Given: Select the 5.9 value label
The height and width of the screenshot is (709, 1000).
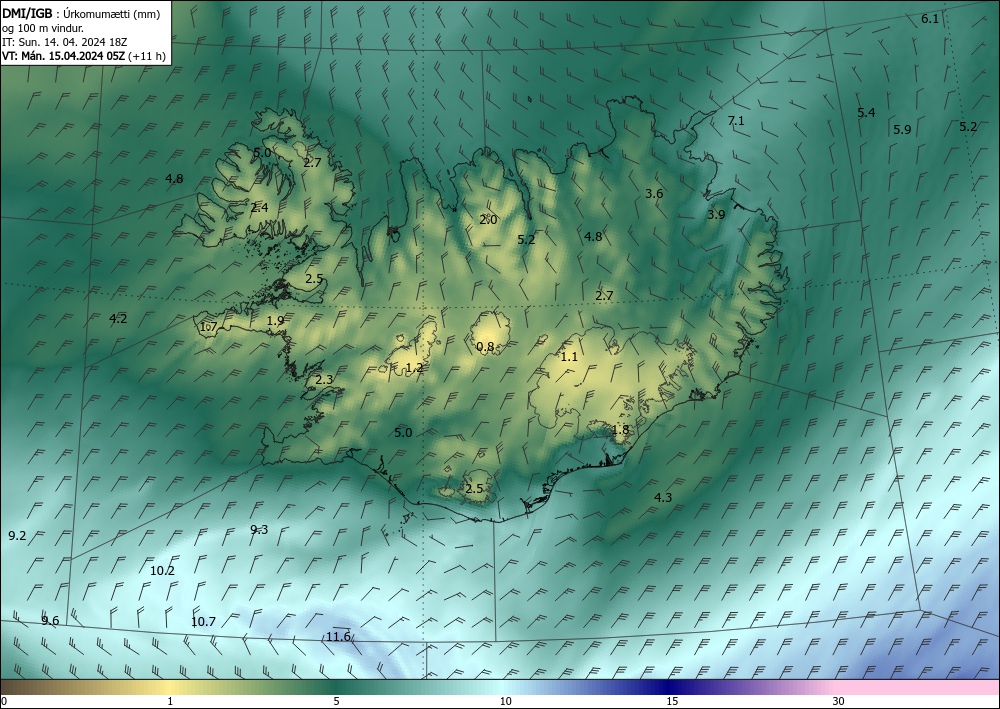Looking at the screenshot, I should [902, 129].
